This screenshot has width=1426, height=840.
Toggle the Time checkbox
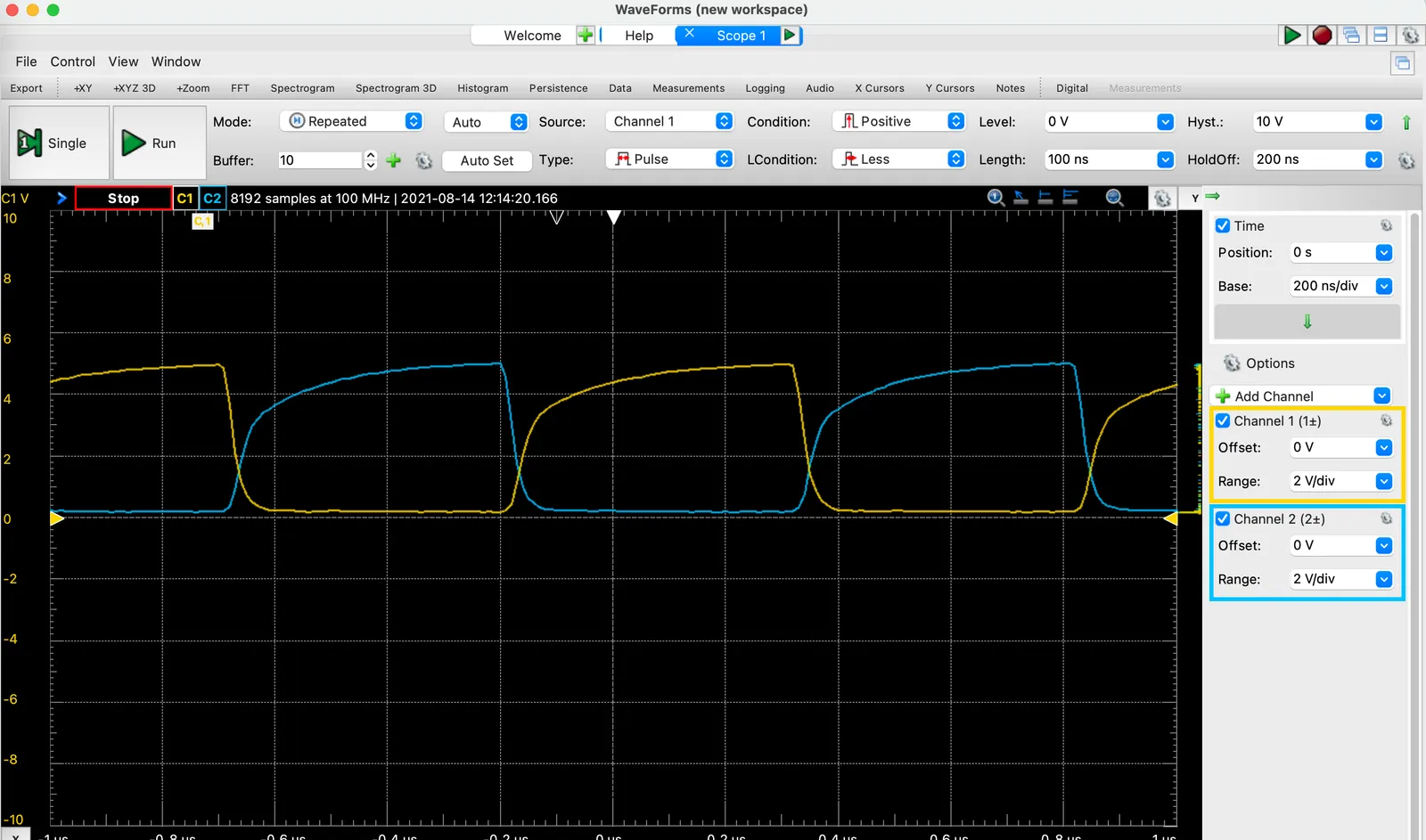click(1223, 225)
